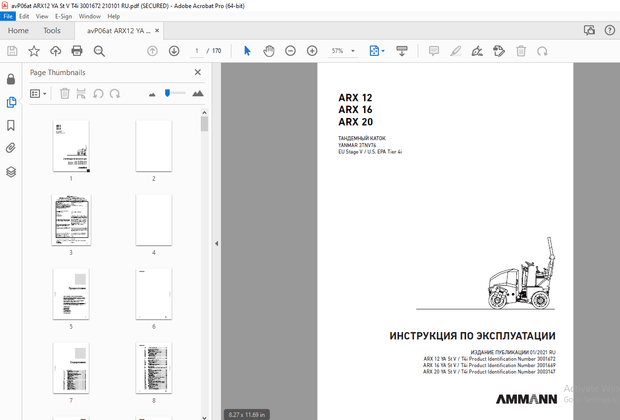
Task: Delete pages icon in thumbnails panel
Action: point(64,94)
